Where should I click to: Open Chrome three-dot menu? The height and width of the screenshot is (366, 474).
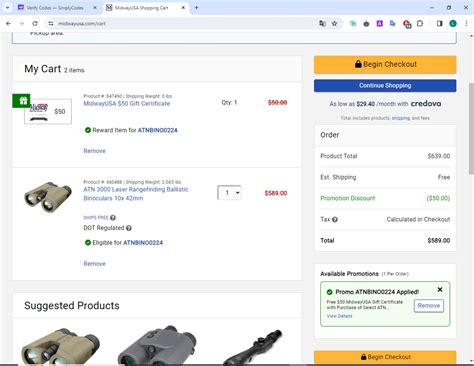click(x=466, y=24)
